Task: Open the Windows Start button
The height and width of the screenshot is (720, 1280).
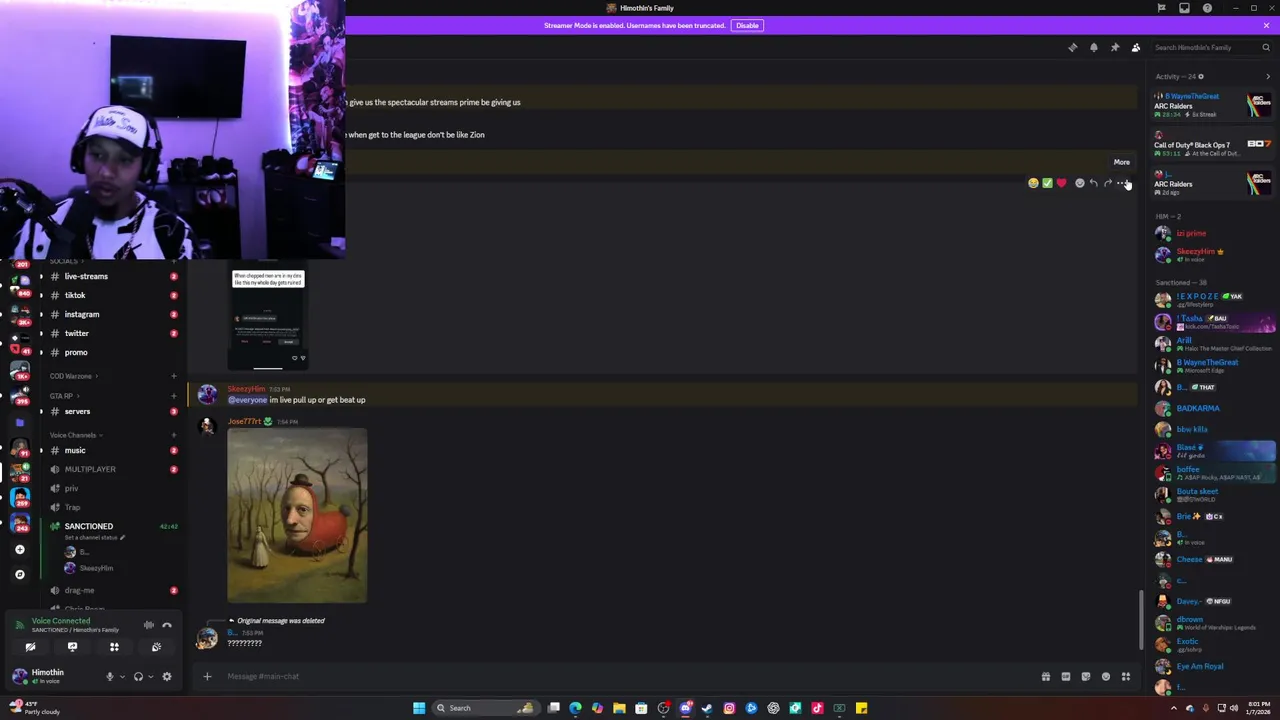Action: pyautogui.click(x=419, y=708)
